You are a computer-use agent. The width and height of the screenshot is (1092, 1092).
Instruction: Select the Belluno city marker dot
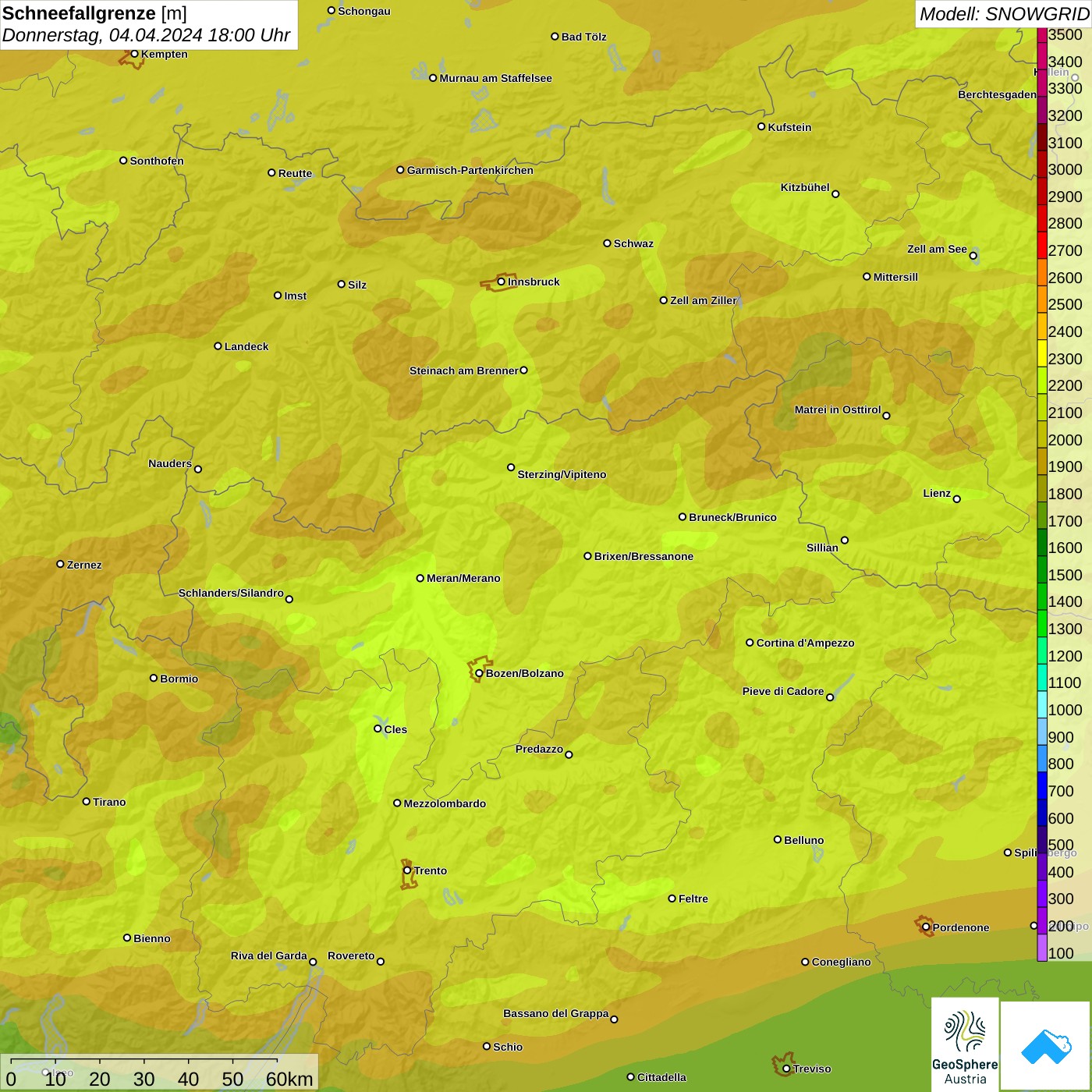click(x=778, y=839)
